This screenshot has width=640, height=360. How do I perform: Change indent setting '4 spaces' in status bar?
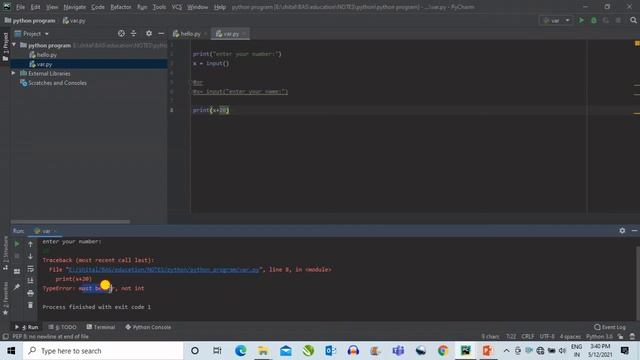click(570, 336)
